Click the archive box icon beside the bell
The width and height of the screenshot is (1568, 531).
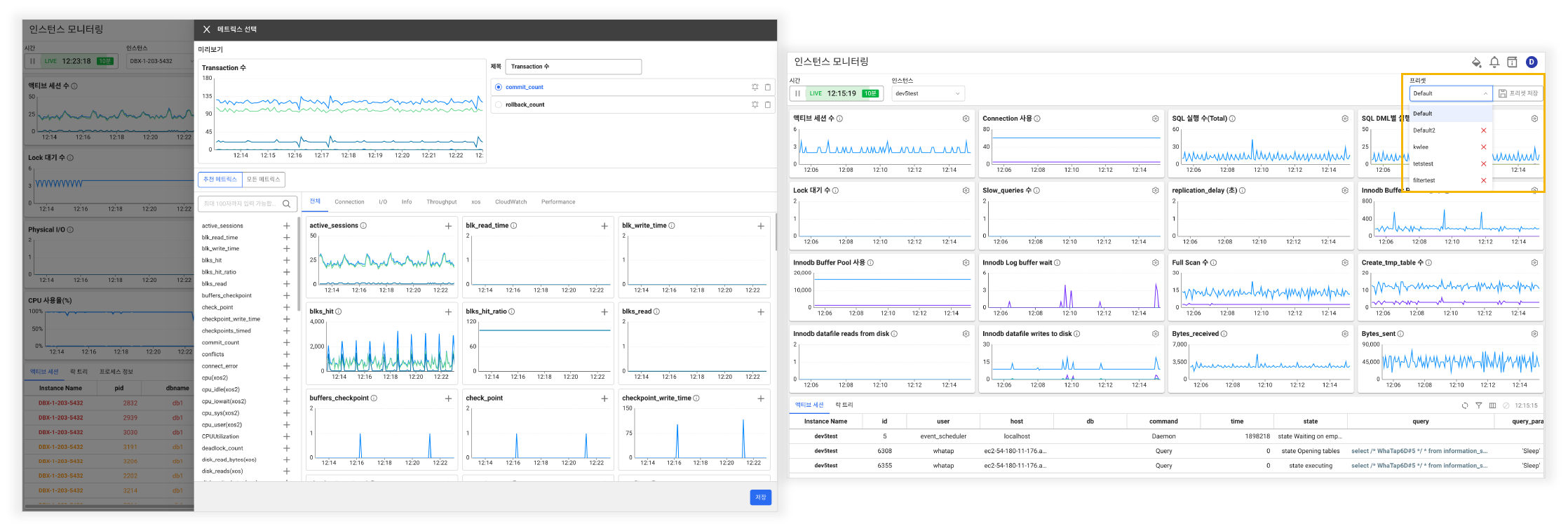tap(1513, 62)
